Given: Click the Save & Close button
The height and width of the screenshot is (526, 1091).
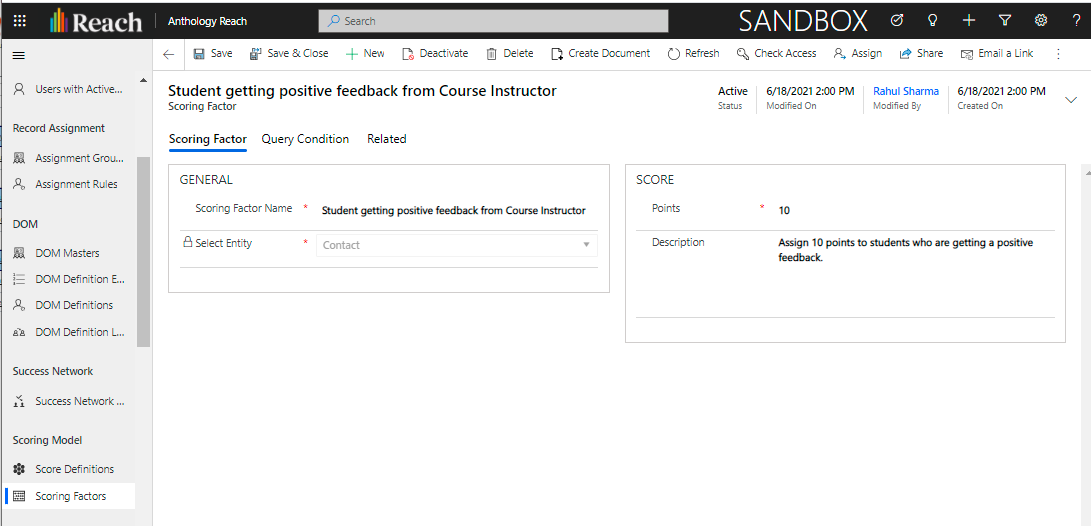Looking at the screenshot, I should [288, 54].
